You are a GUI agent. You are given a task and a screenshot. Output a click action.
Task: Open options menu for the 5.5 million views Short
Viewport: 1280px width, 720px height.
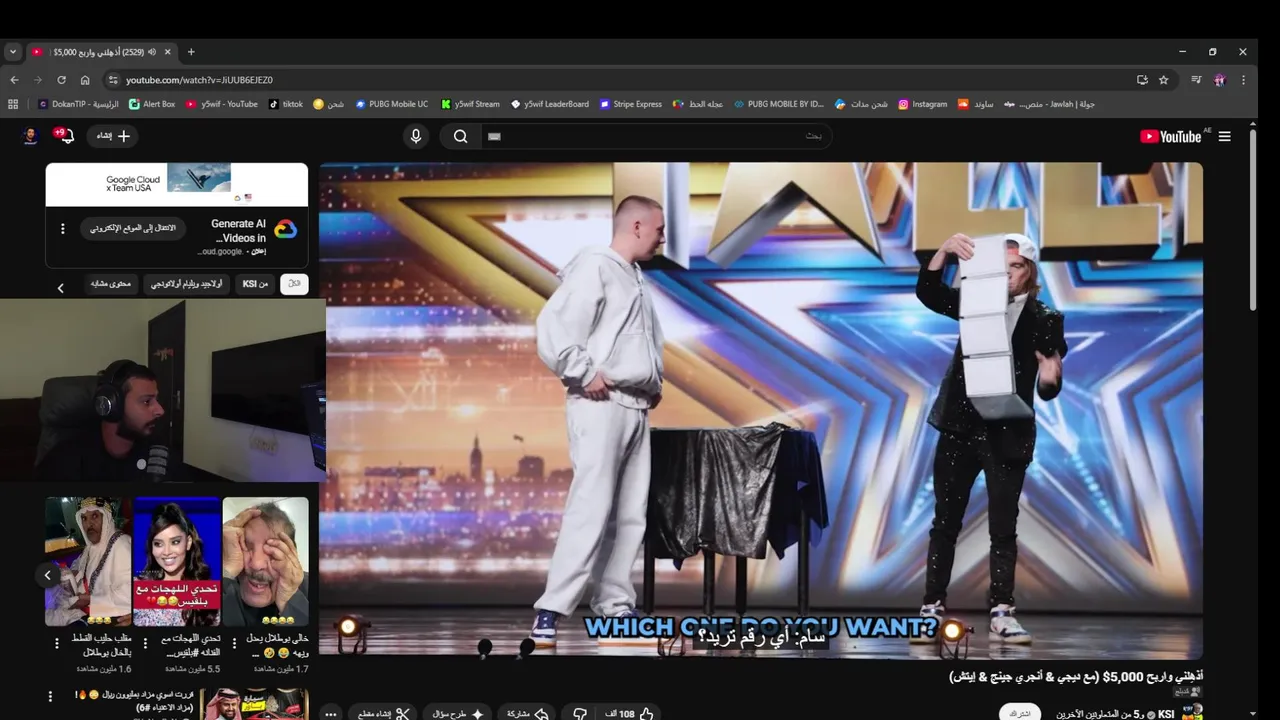point(145,643)
